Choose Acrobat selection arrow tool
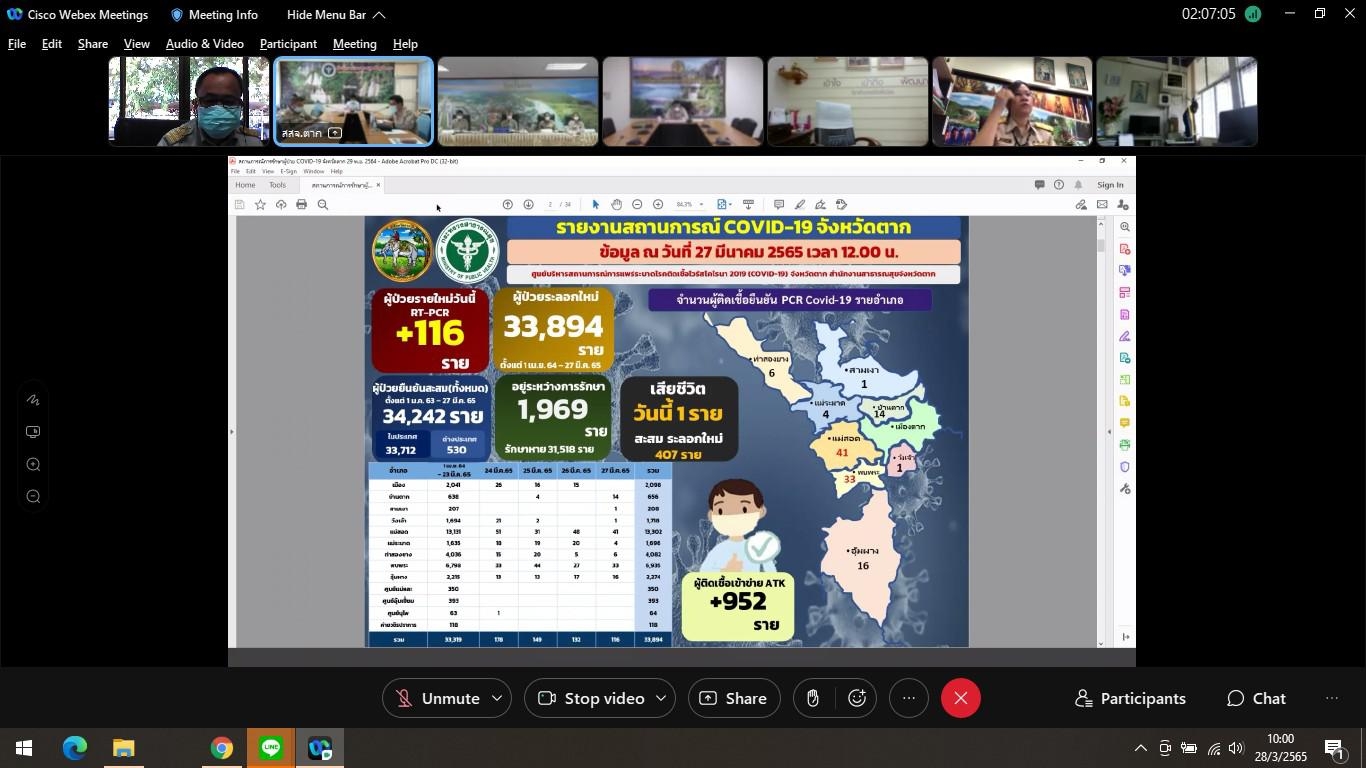Viewport: 1366px width, 768px height. 596,205
